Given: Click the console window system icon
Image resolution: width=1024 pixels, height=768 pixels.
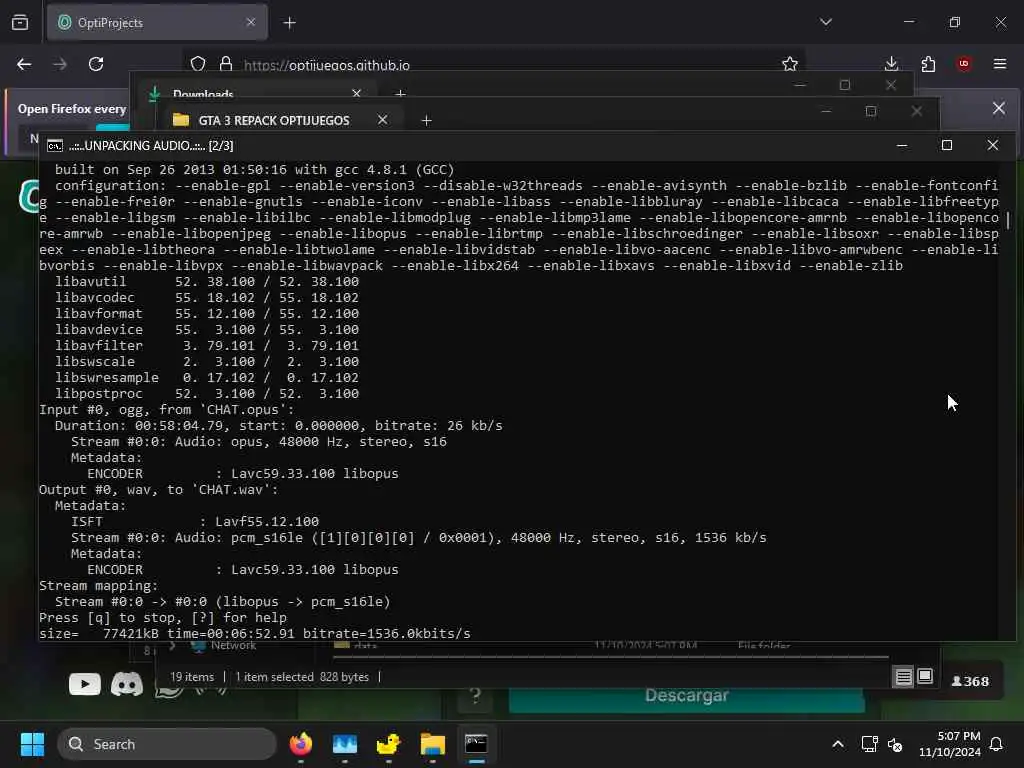Looking at the screenshot, I should 55,146.
